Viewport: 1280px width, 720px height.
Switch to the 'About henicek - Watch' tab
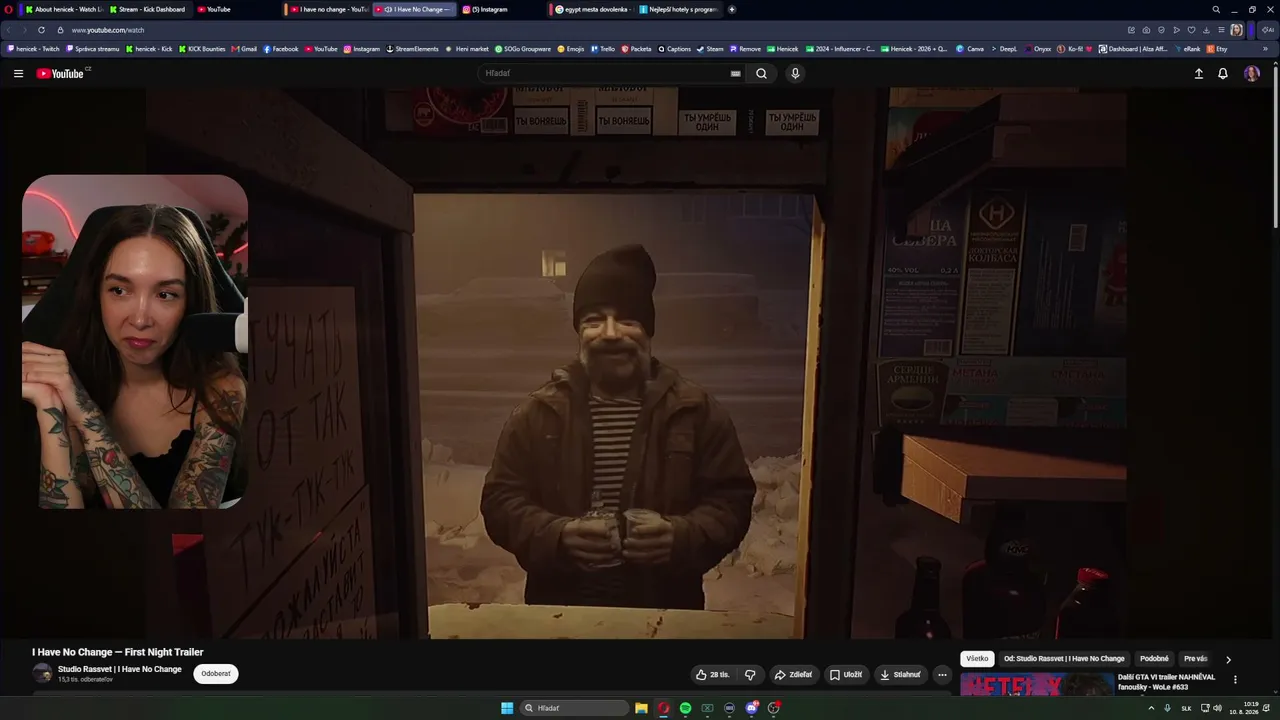pos(63,9)
